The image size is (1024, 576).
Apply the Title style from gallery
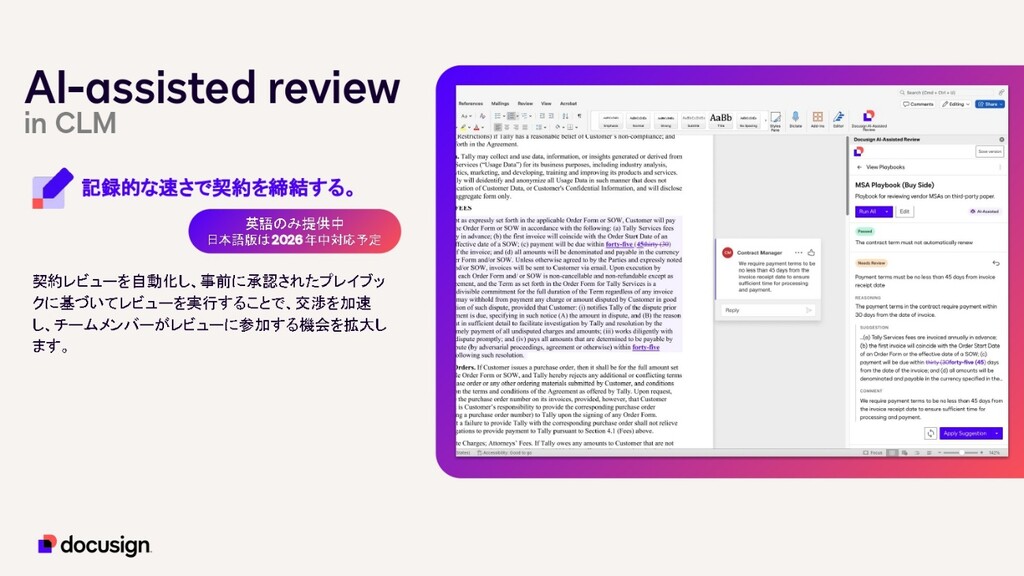point(721,121)
